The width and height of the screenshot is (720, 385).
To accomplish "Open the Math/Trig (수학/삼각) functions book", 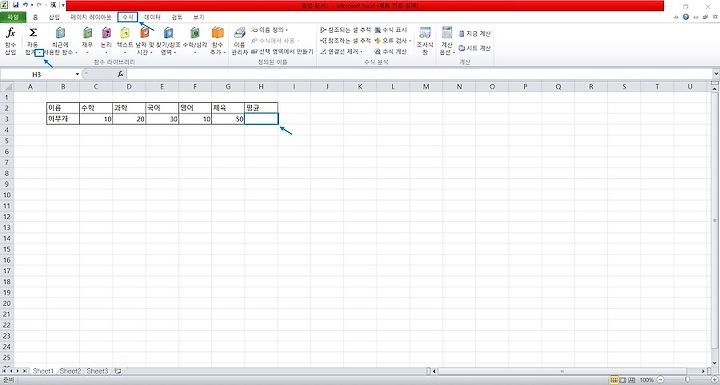I will click(195, 33).
